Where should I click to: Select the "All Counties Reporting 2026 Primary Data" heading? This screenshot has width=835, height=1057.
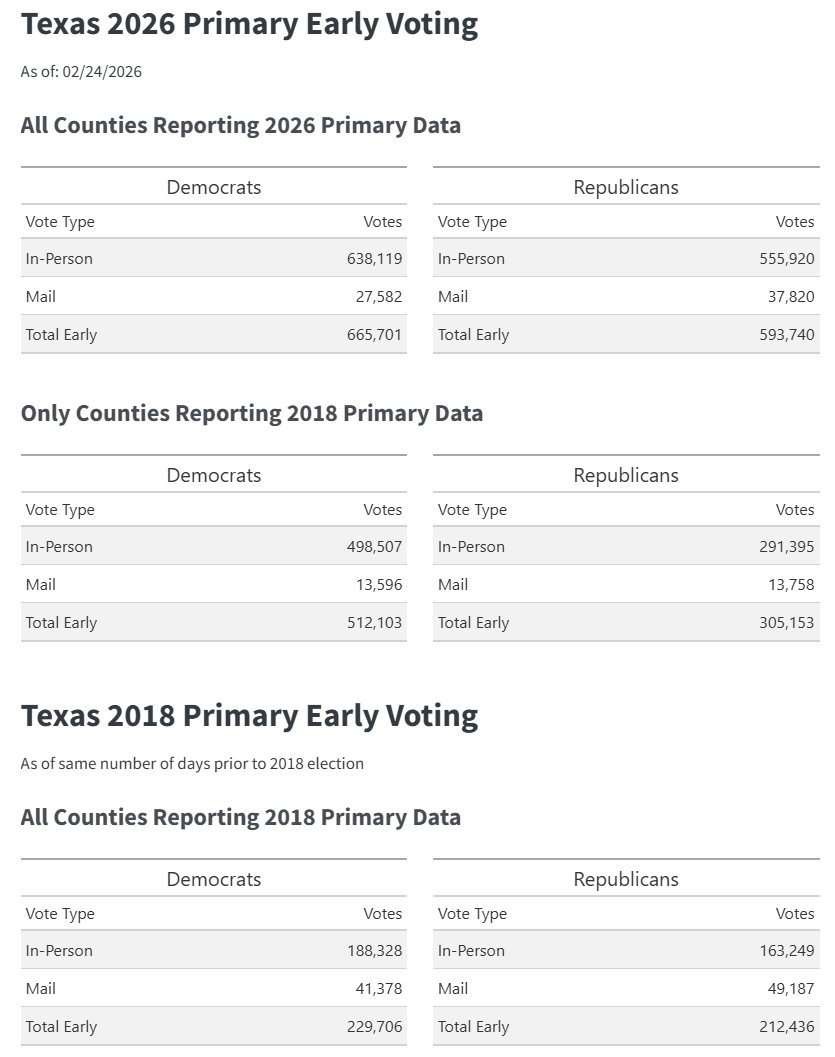[x=240, y=126]
